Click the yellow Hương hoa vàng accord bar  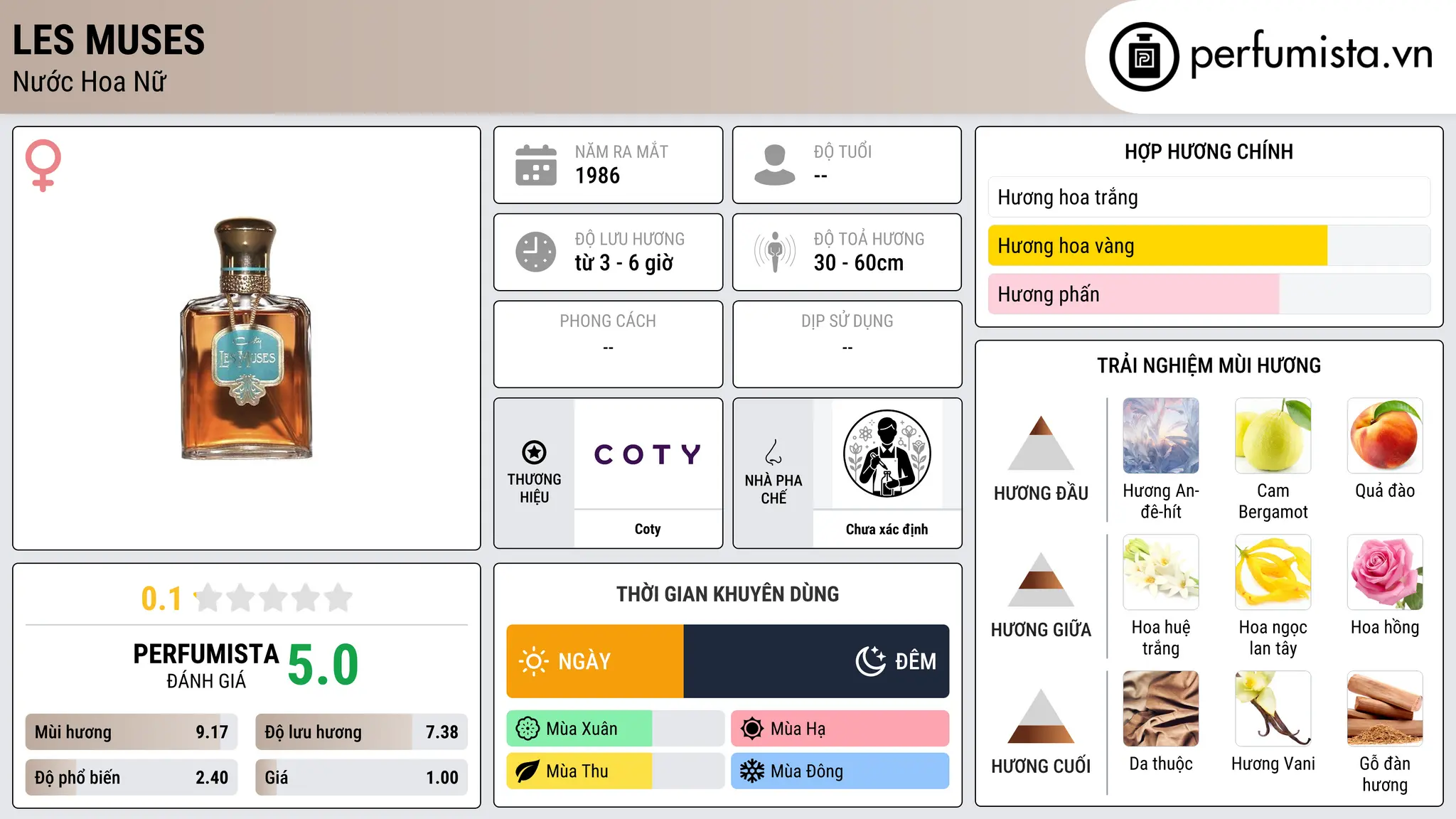point(1209,245)
